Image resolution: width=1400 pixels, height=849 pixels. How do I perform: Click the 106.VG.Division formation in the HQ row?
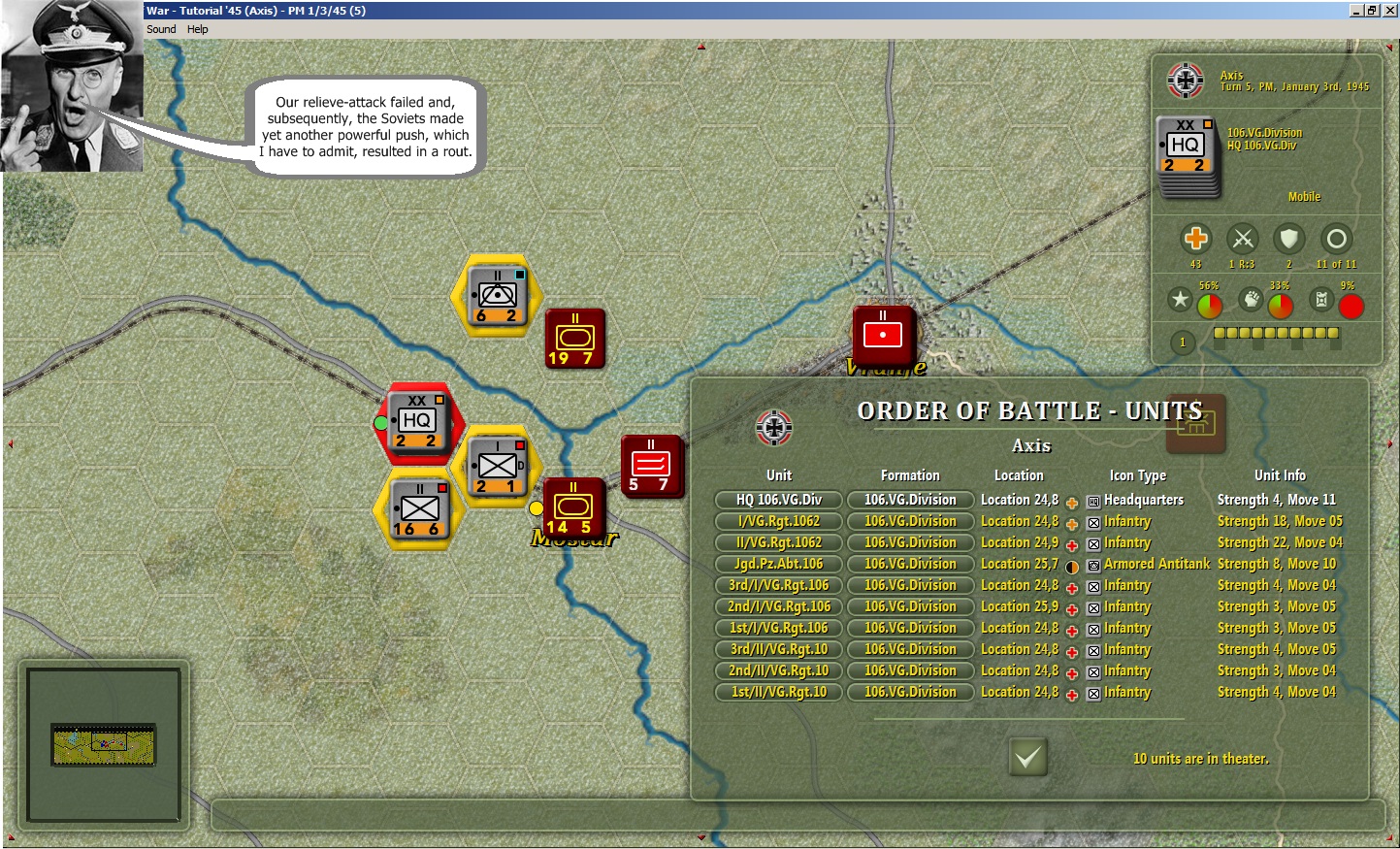911,500
